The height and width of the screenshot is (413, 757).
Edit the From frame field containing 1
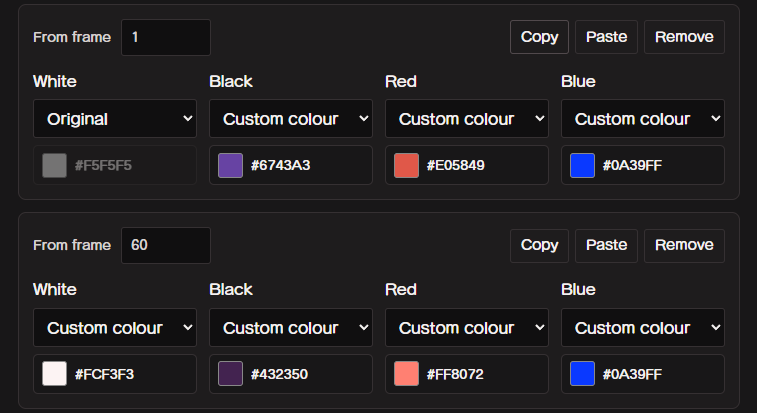tap(166, 37)
